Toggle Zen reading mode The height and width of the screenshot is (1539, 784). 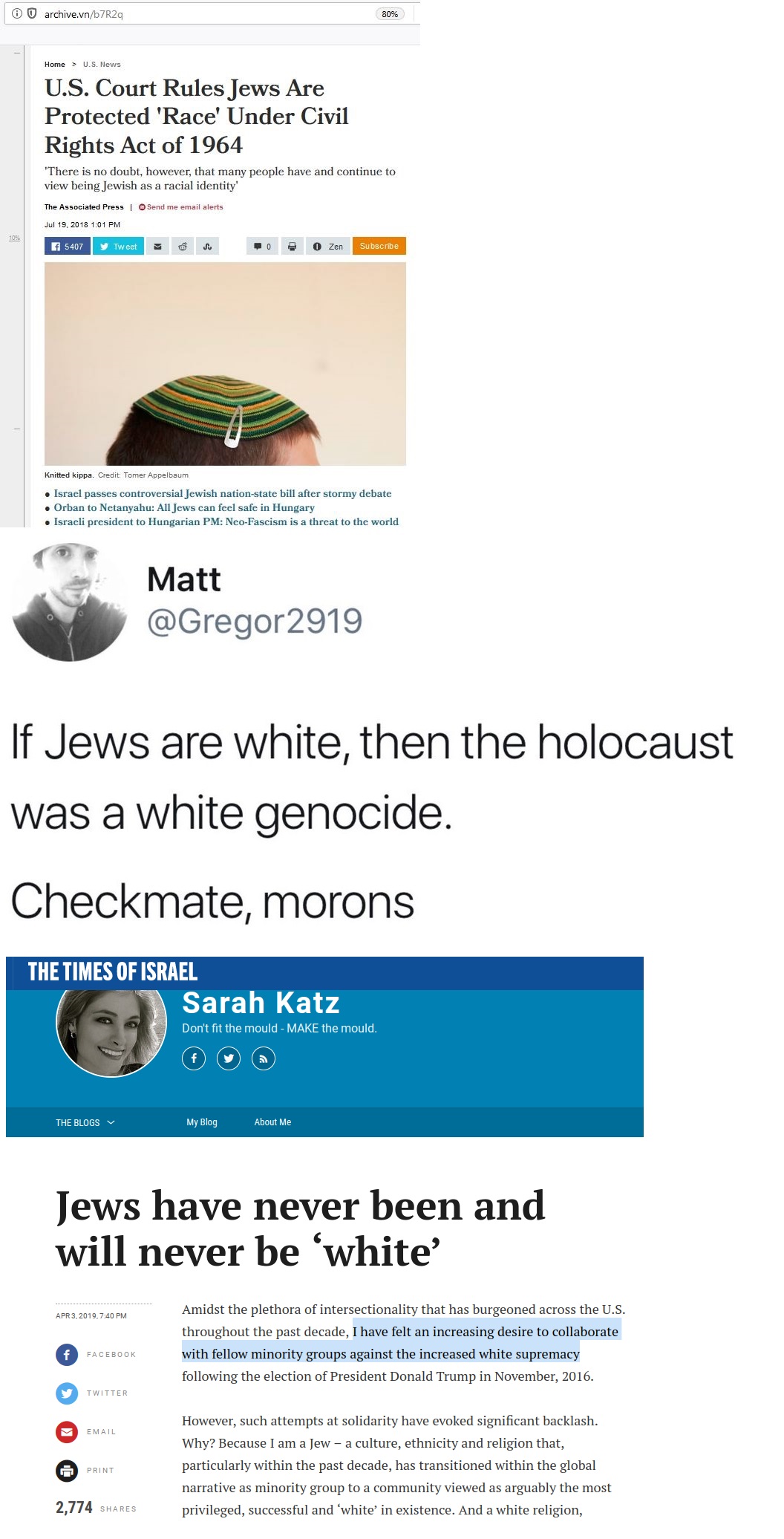(328, 247)
